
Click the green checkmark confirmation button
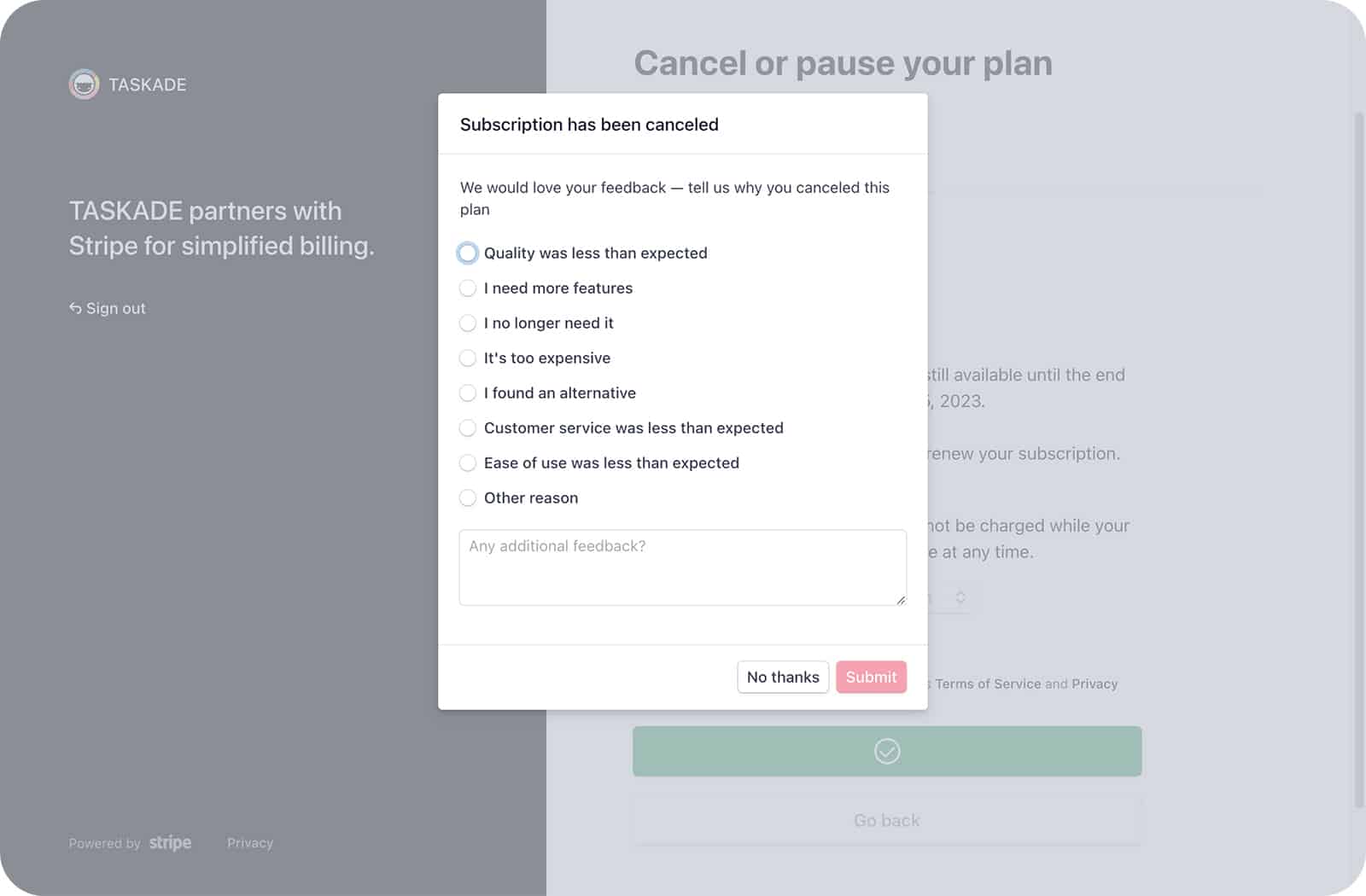pos(887,751)
